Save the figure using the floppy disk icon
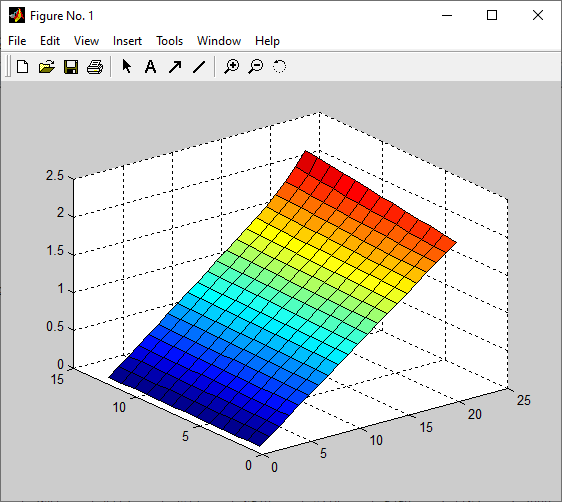Viewport: 562px width, 502px height. pos(71,67)
